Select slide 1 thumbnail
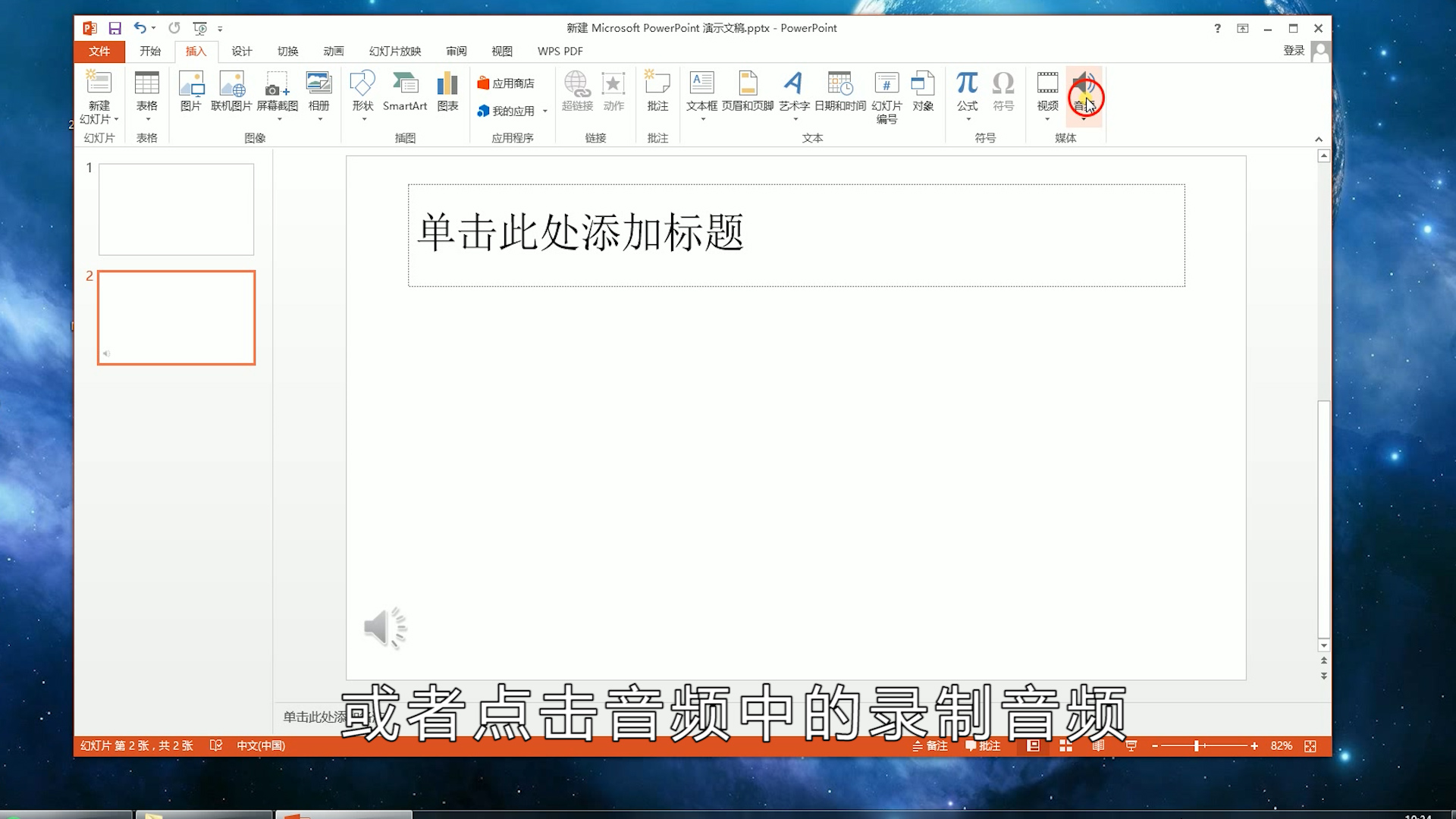Screen dimensions: 1456x819 [176, 209]
